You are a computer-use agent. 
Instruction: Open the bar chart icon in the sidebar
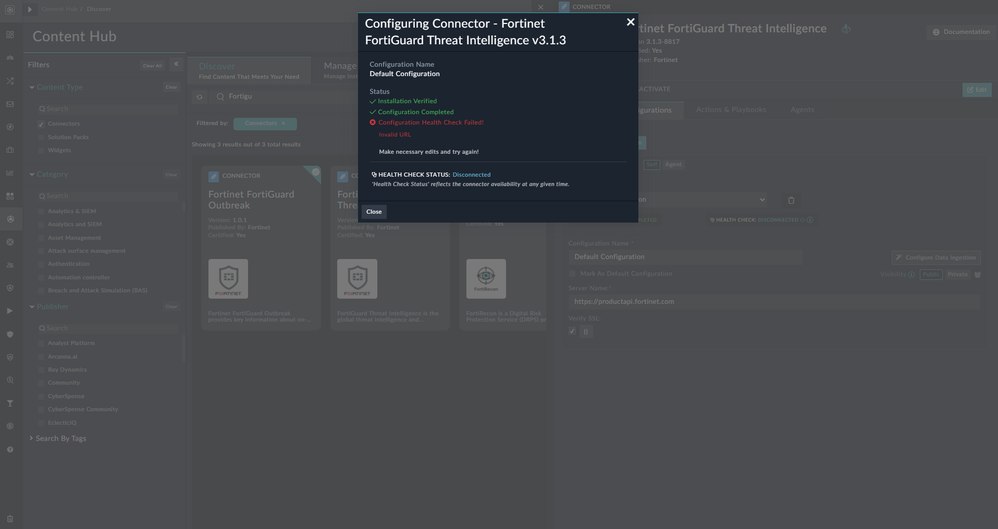(x=10, y=173)
